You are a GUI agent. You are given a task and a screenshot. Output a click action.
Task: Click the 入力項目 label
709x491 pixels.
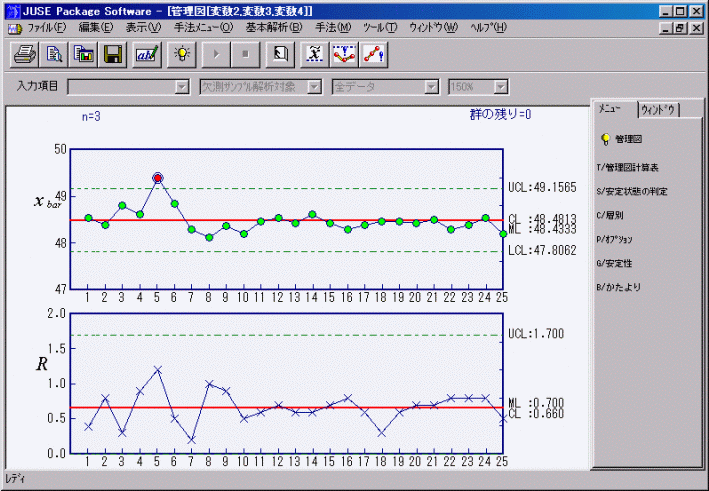[x=38, y=86]
